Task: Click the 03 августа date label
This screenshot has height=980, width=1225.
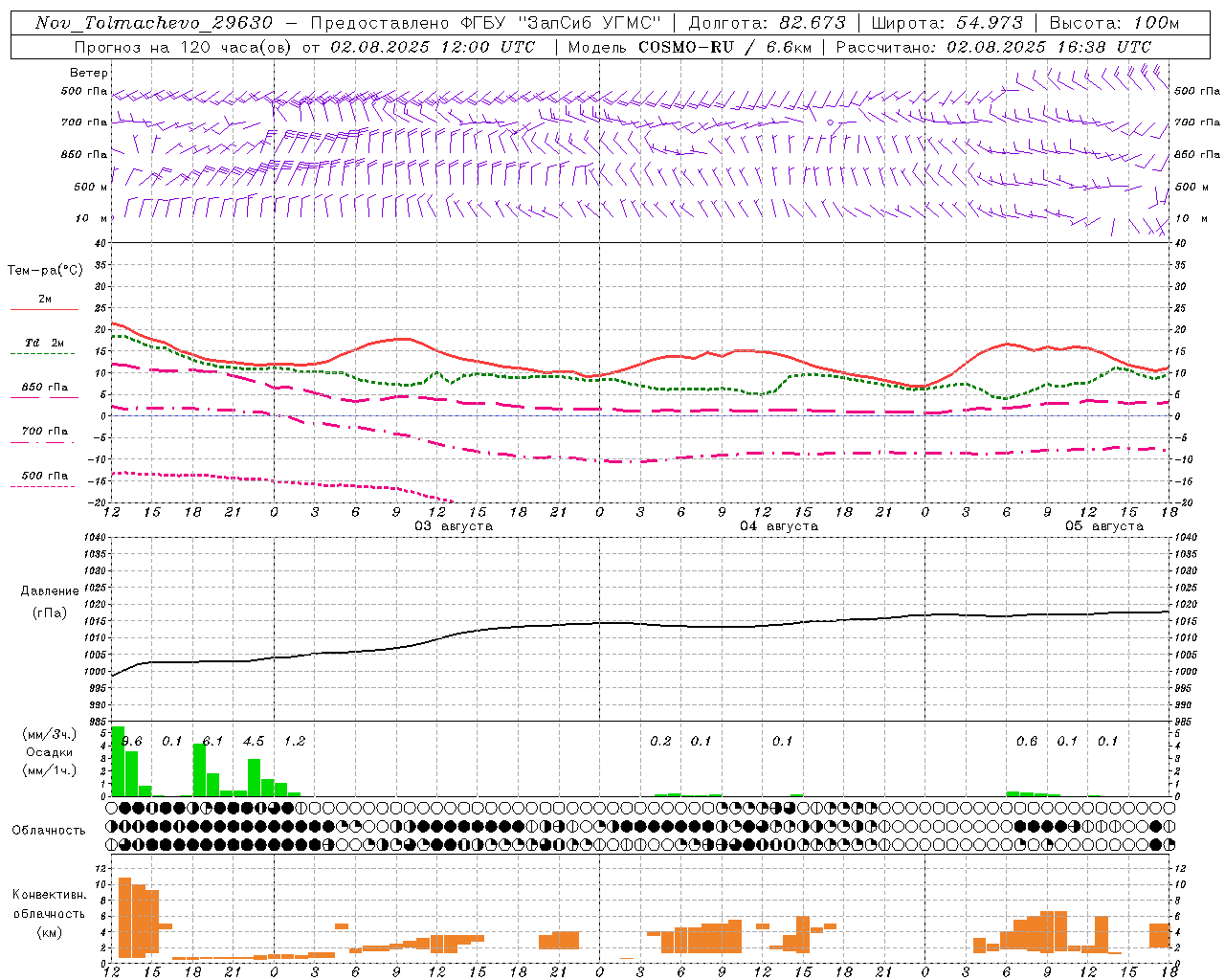Action: point(454,526)
